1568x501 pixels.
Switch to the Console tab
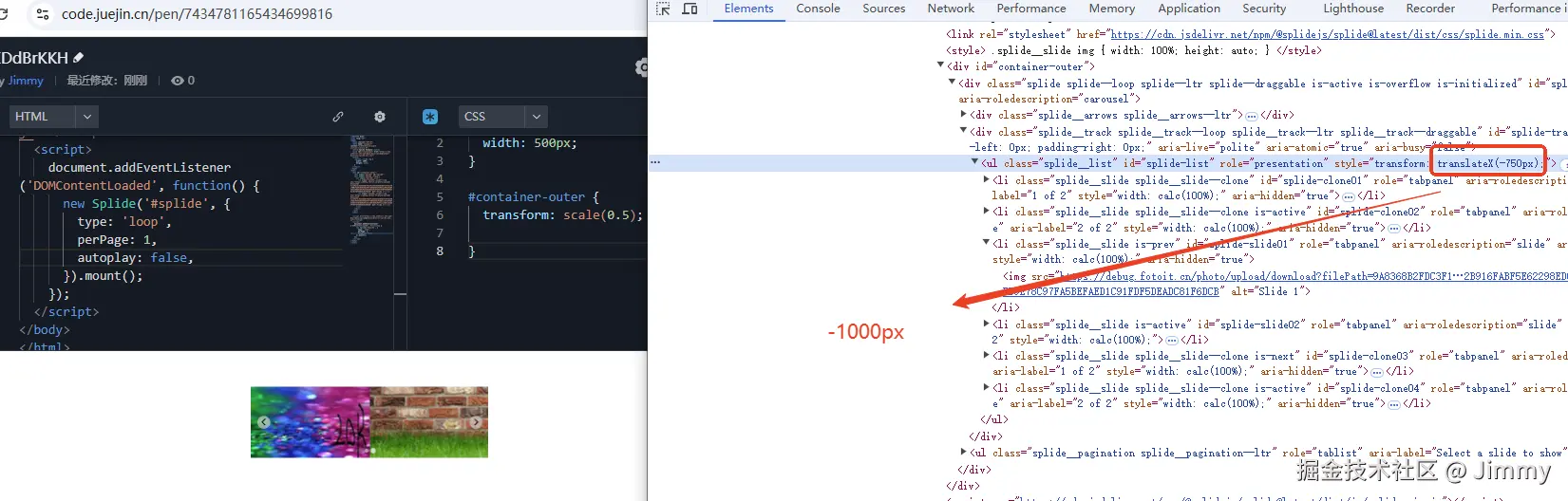(818, 9)
